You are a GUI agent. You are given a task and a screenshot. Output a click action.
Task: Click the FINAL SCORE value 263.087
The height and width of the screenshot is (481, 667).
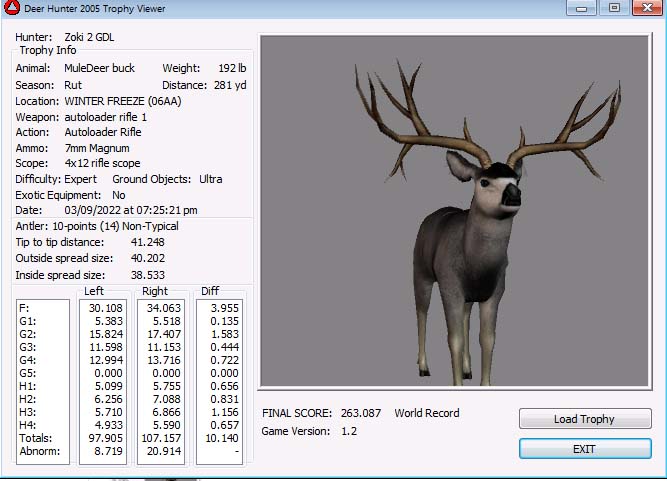pos(360,413)
